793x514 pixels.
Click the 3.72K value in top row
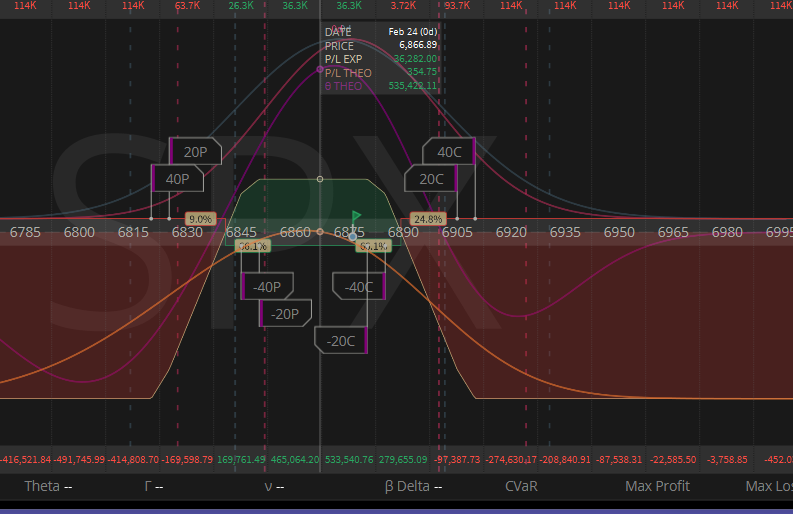403,6
